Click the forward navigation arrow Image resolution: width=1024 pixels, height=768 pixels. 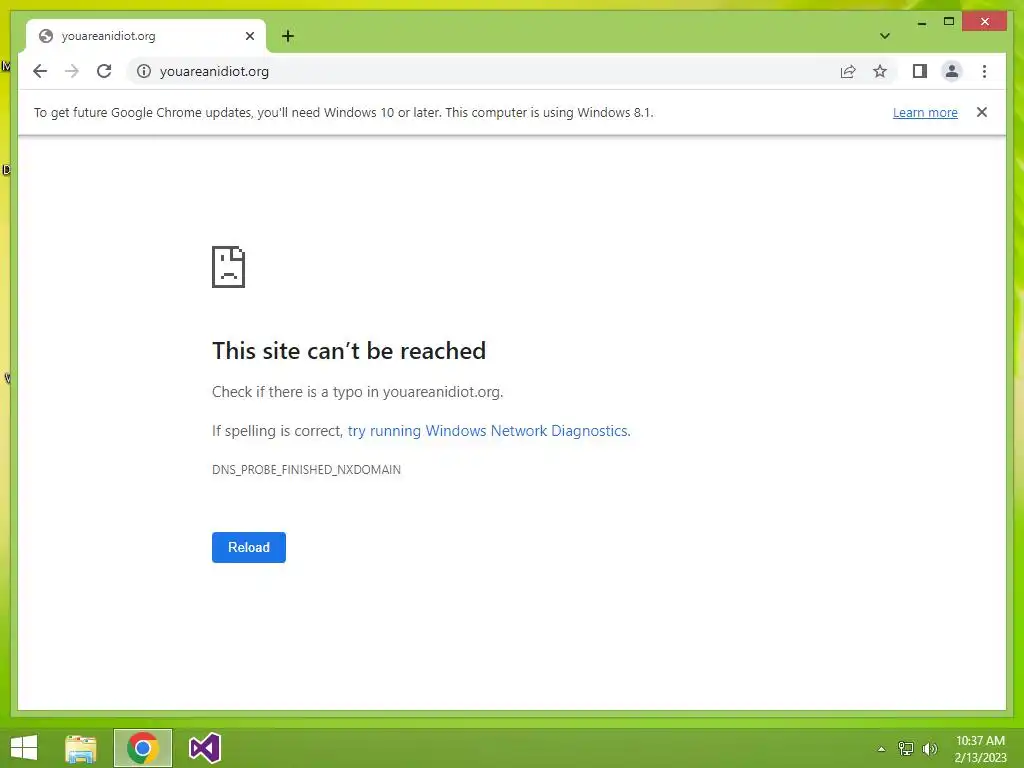coord(72,71)
